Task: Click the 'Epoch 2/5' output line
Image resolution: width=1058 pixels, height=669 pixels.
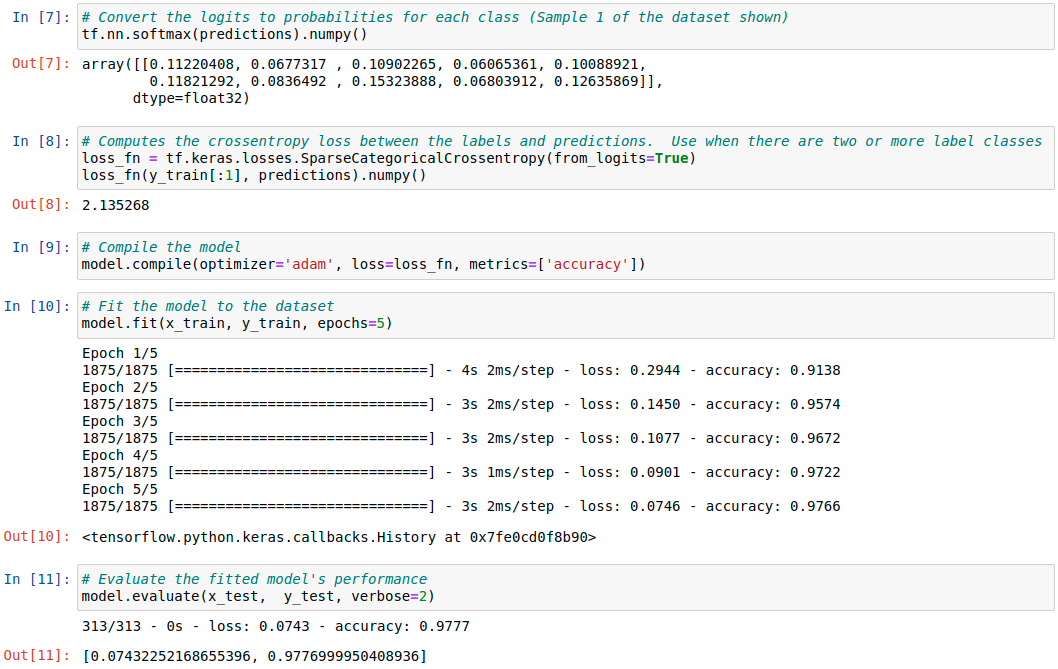Action: (x=119, y=387)
